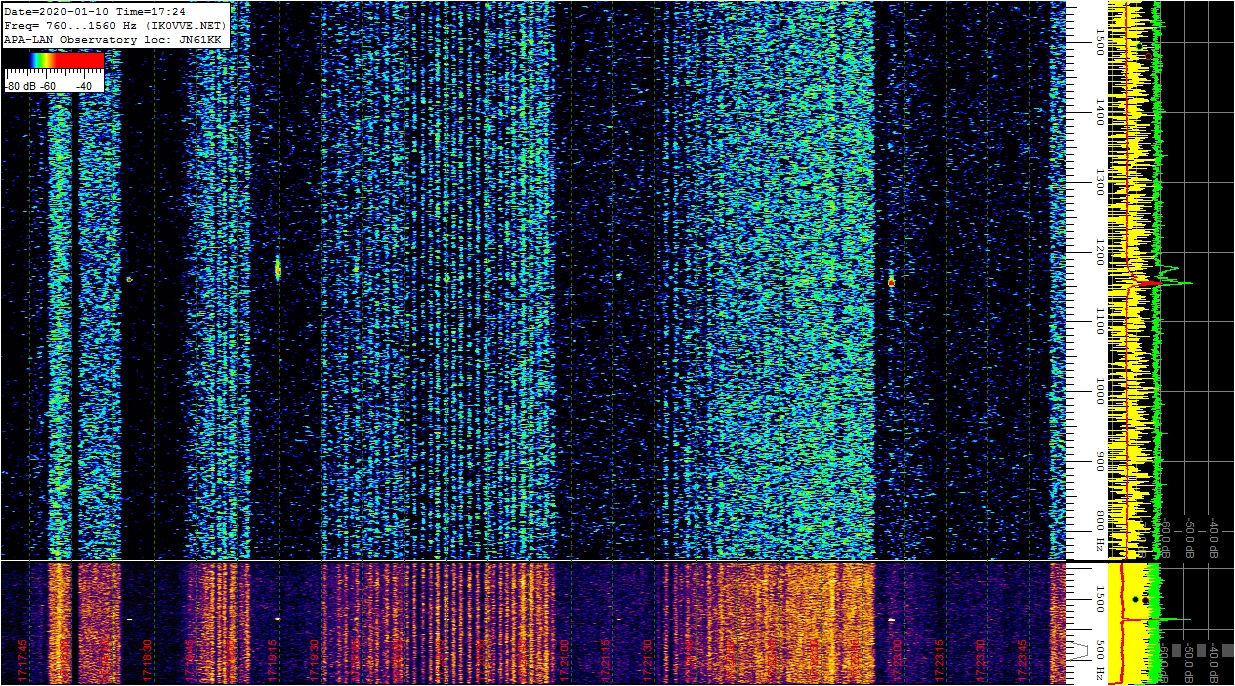Click the 1300 frequency axis label

1099,182
